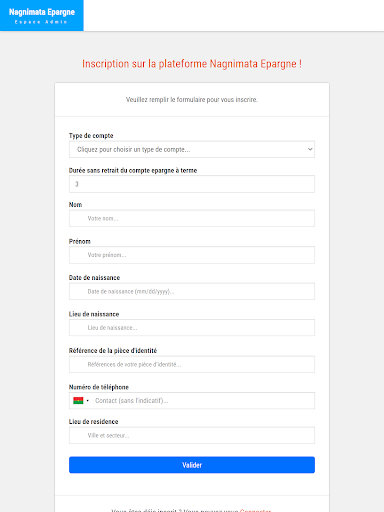Click the Références de votre pièce d'identité field

click(x=192, y=364)
